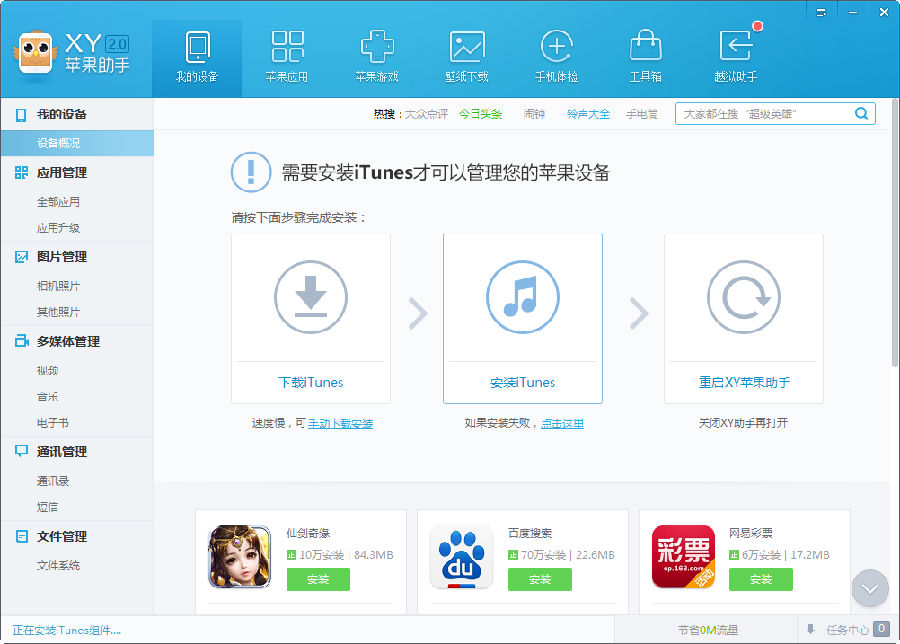Click the round scroll-down chevron button
The width and height of the screenshot is (900, 644).
pyautogui.click(x=870, y=588)
